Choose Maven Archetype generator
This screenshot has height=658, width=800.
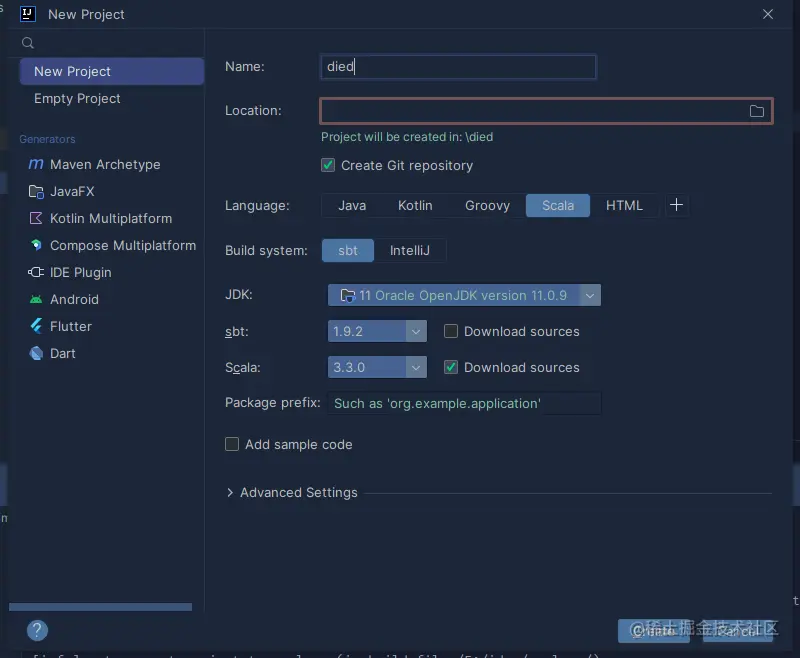tap(105, 164)
